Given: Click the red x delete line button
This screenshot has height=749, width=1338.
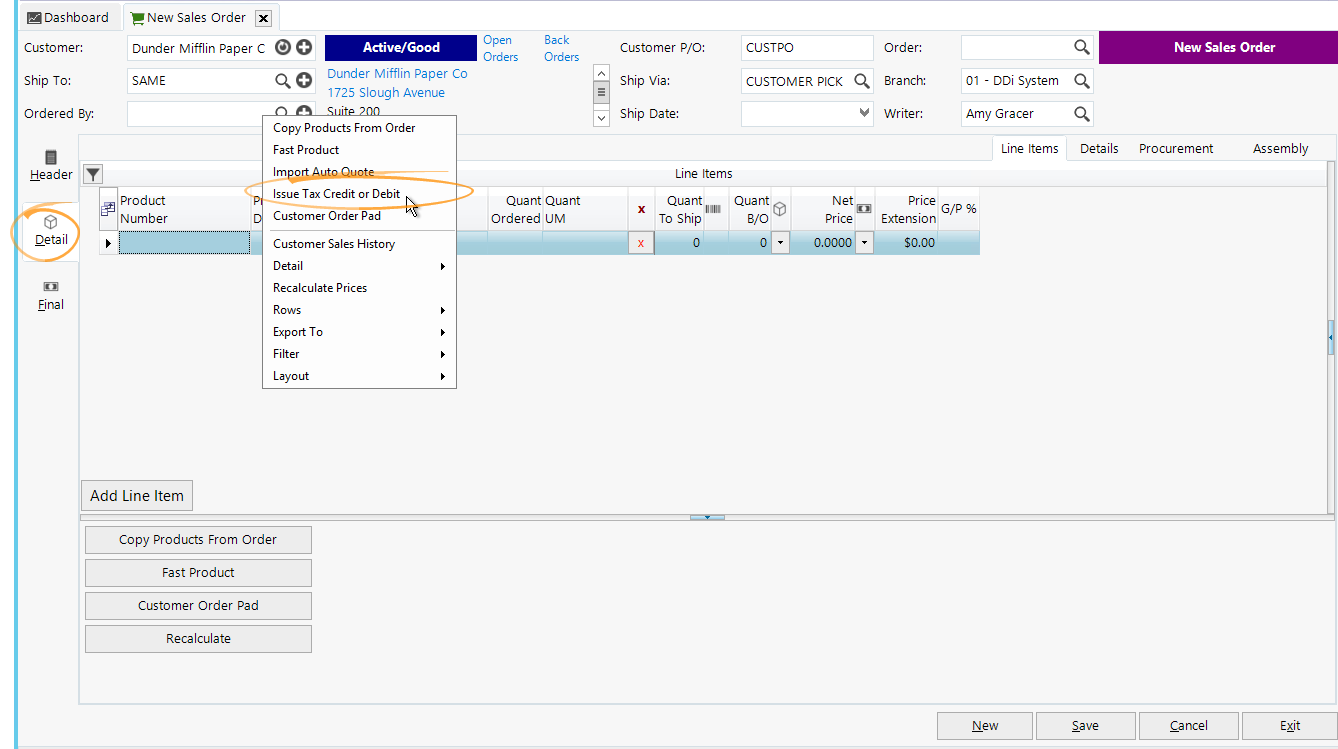Looking at the screenshot, I should coord(641,242).
